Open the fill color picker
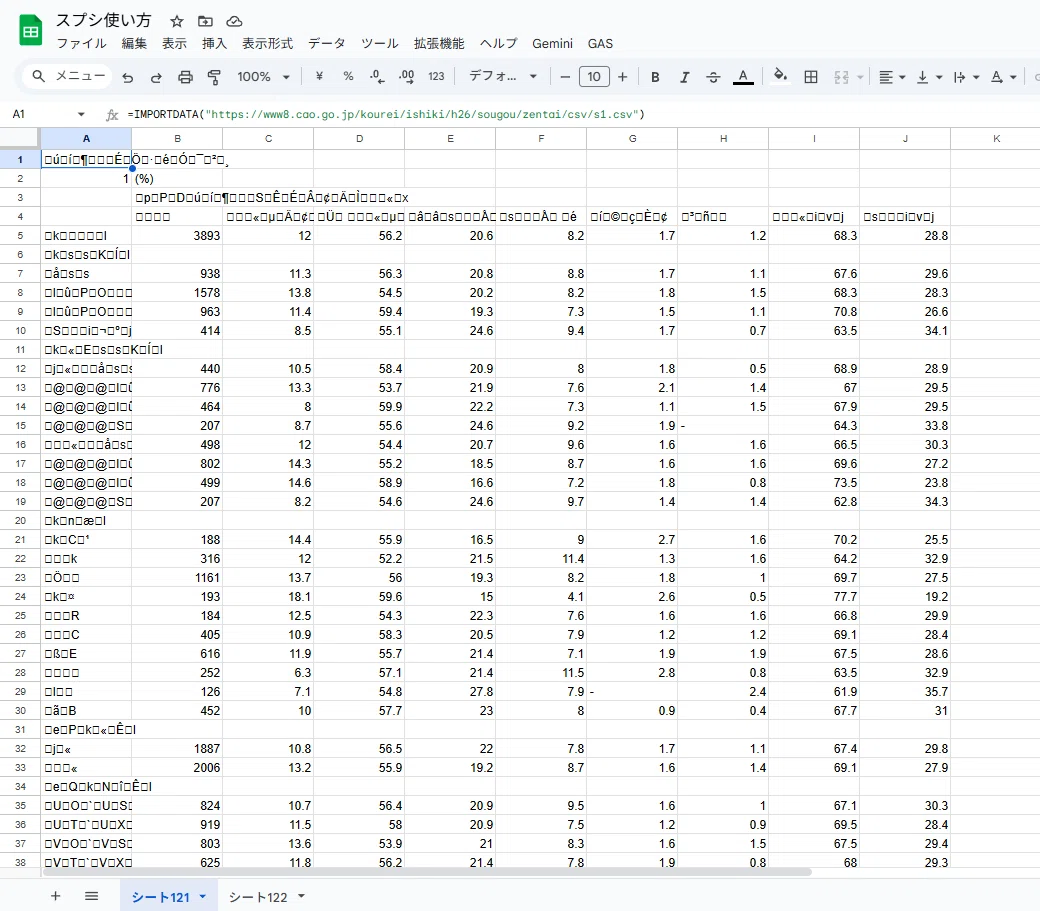 781,76
